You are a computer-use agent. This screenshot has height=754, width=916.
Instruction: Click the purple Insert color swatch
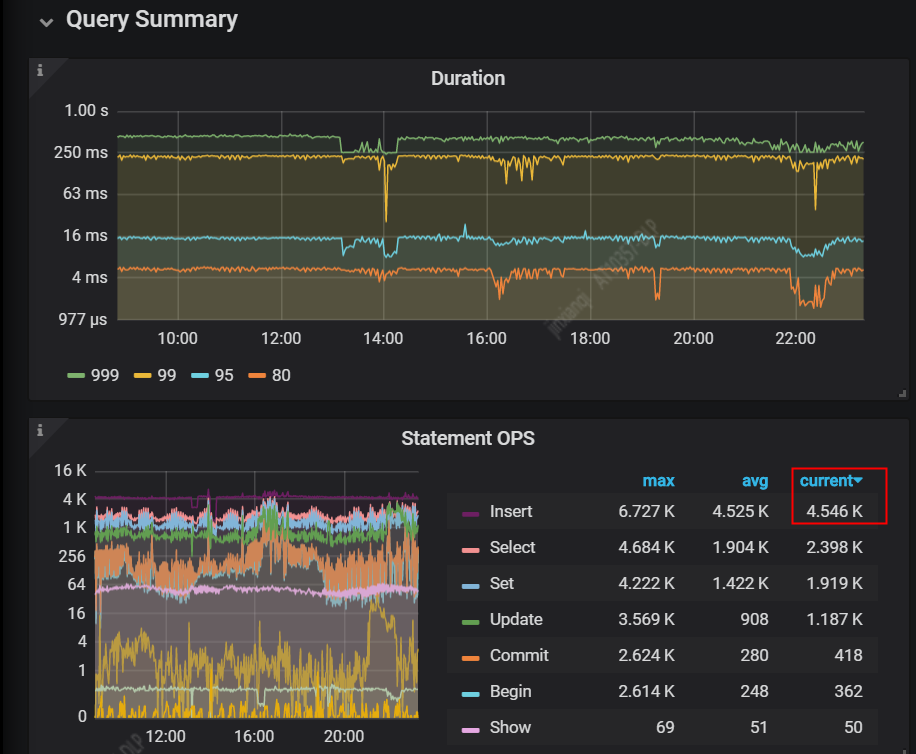470,514
